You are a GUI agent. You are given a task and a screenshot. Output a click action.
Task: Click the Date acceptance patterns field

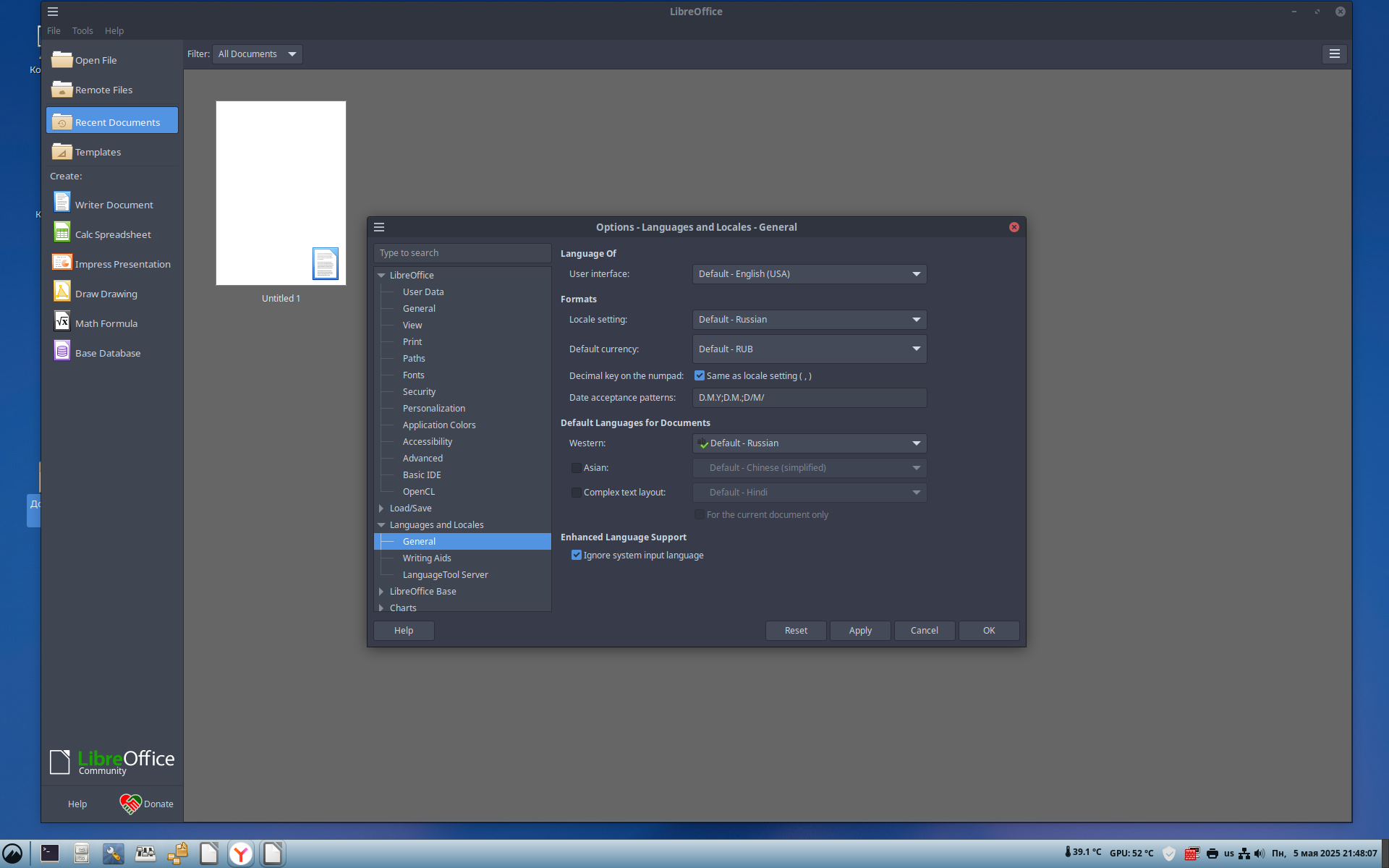pyautogui.click(x=809, y=398)
